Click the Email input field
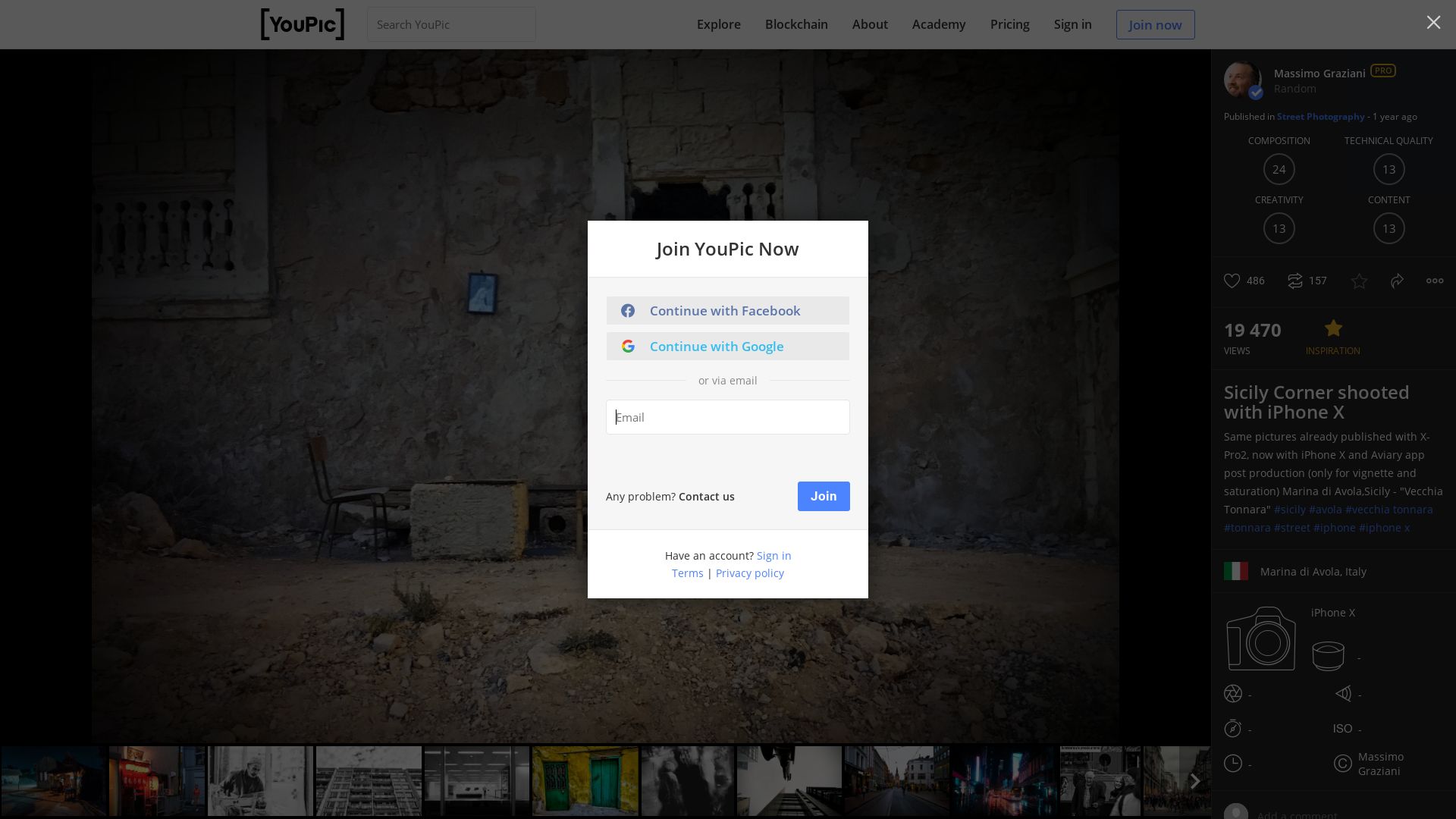This screenshot has width=1456, height=819. [727, 417]
